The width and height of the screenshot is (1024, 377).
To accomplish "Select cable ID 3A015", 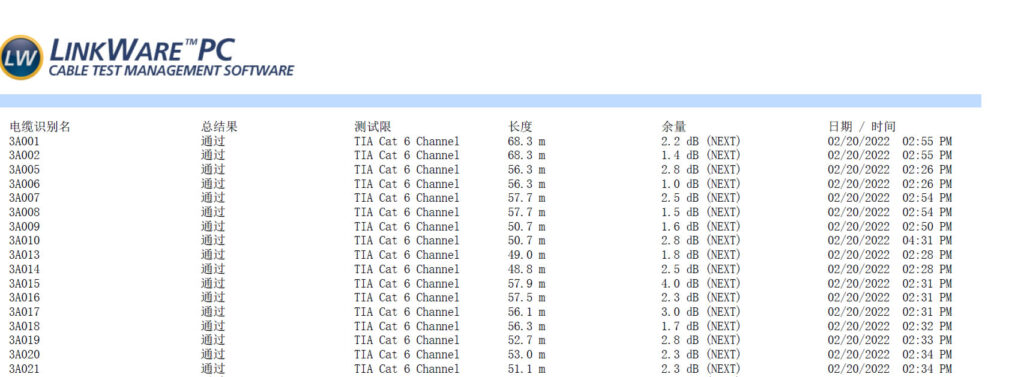I will tap(24, 284).
